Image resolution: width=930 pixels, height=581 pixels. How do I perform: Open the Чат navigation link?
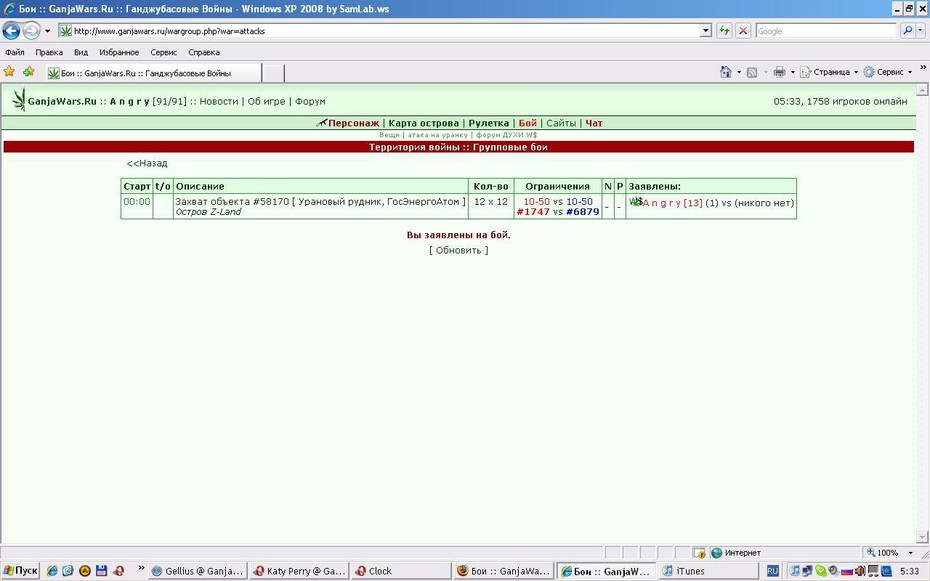pos(594,123)
